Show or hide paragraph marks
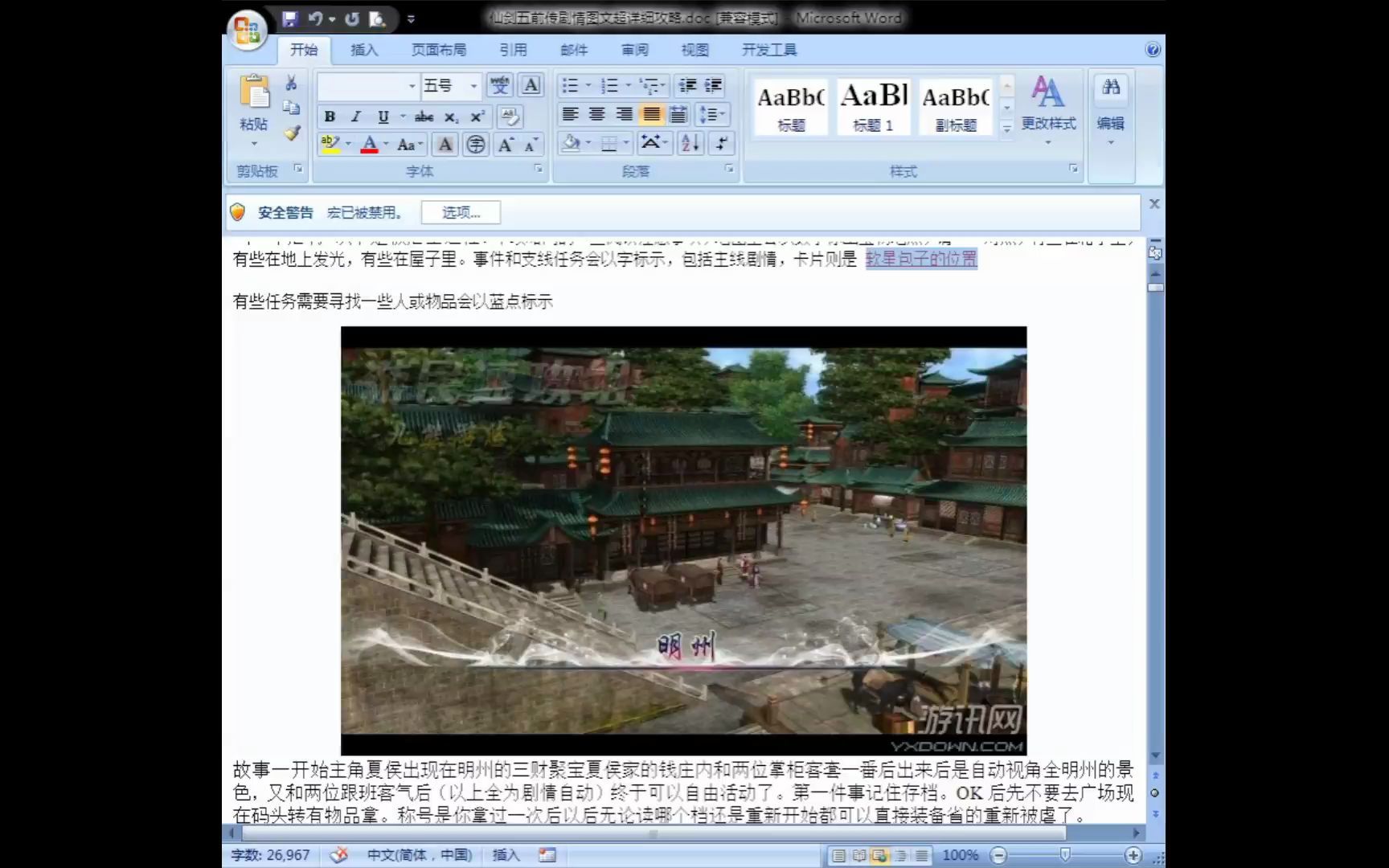 pyautogui.click(x=722, y=143)
